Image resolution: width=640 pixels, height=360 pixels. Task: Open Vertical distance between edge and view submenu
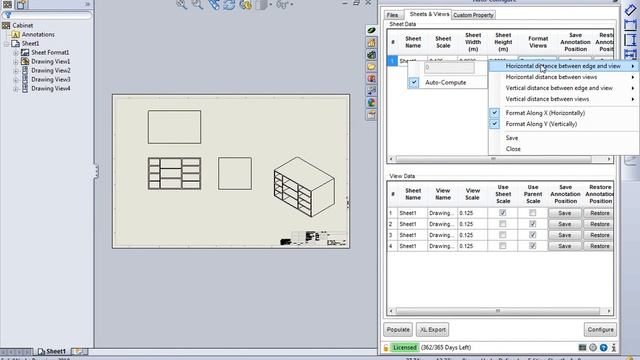[564, 88]
